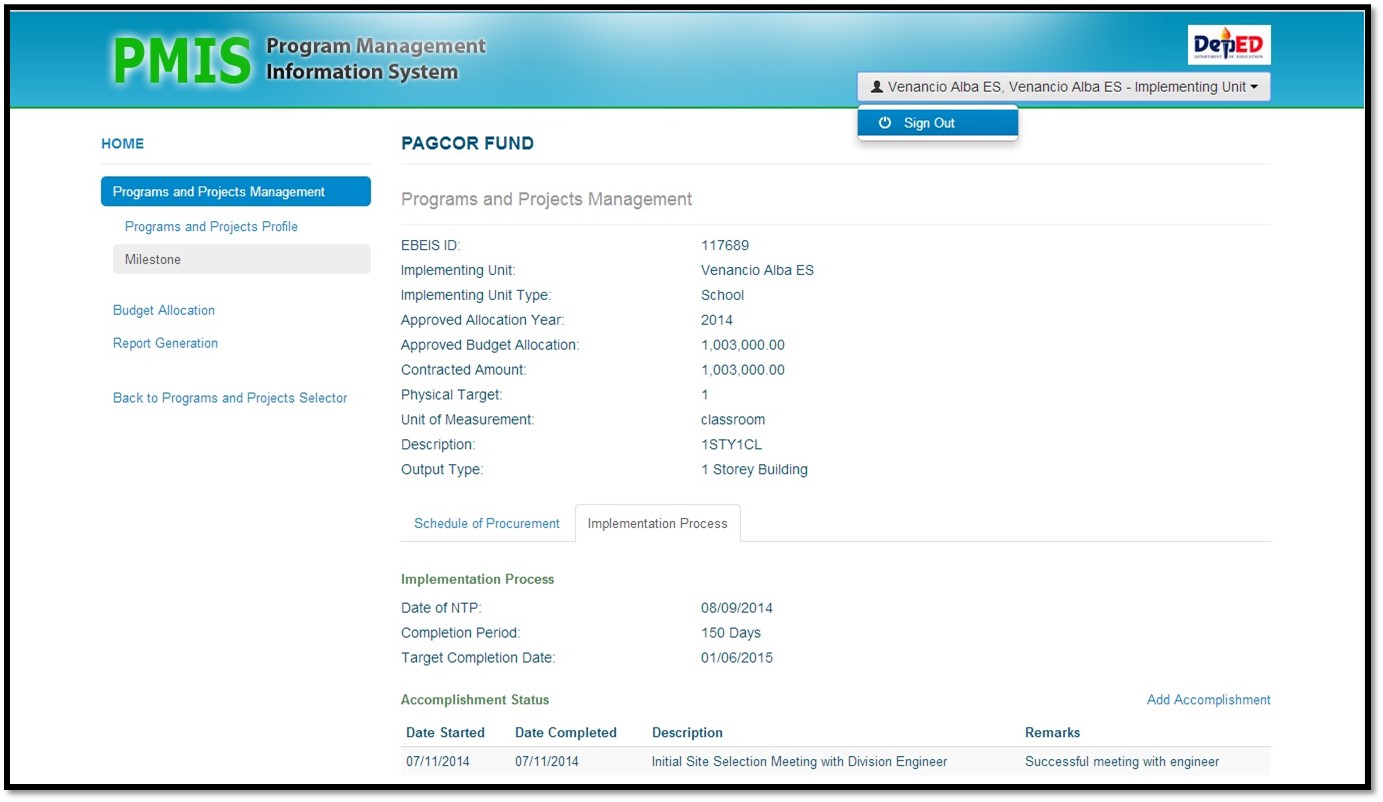1383x802 pixels.
Task: Click the Accomplishment Status section heading
Action: (475, 700)
